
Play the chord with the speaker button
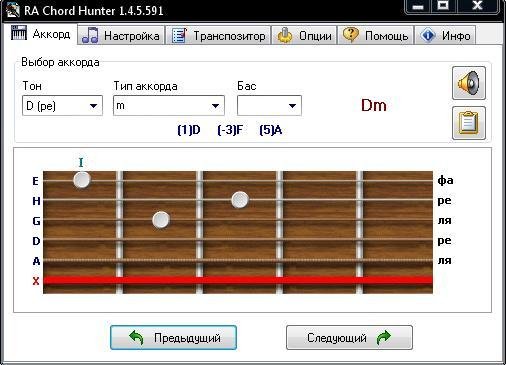coord(469,83)
